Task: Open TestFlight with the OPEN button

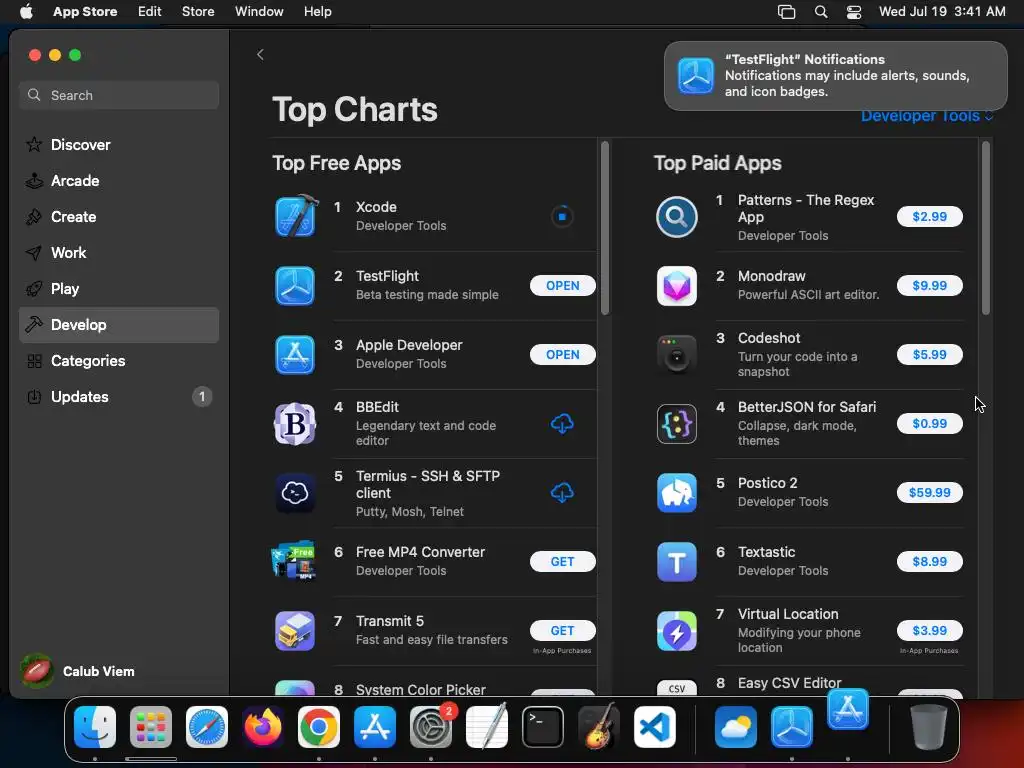Action: click(562, 285)
